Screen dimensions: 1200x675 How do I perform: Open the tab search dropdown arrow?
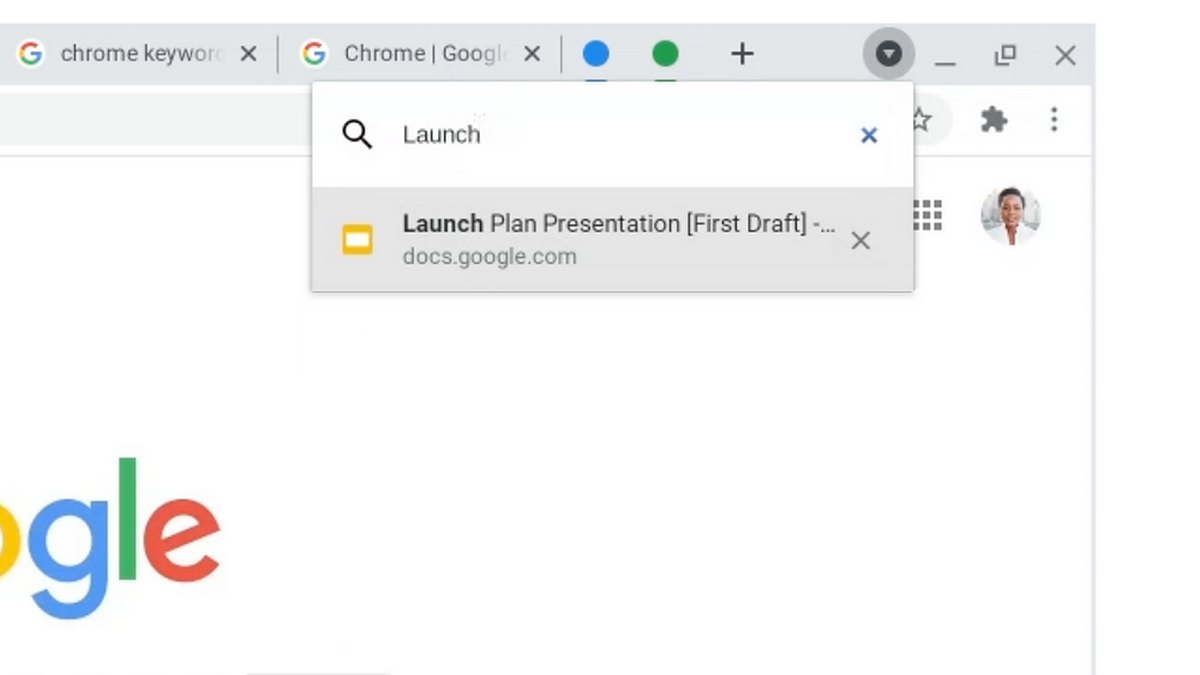tap(888, 54)
